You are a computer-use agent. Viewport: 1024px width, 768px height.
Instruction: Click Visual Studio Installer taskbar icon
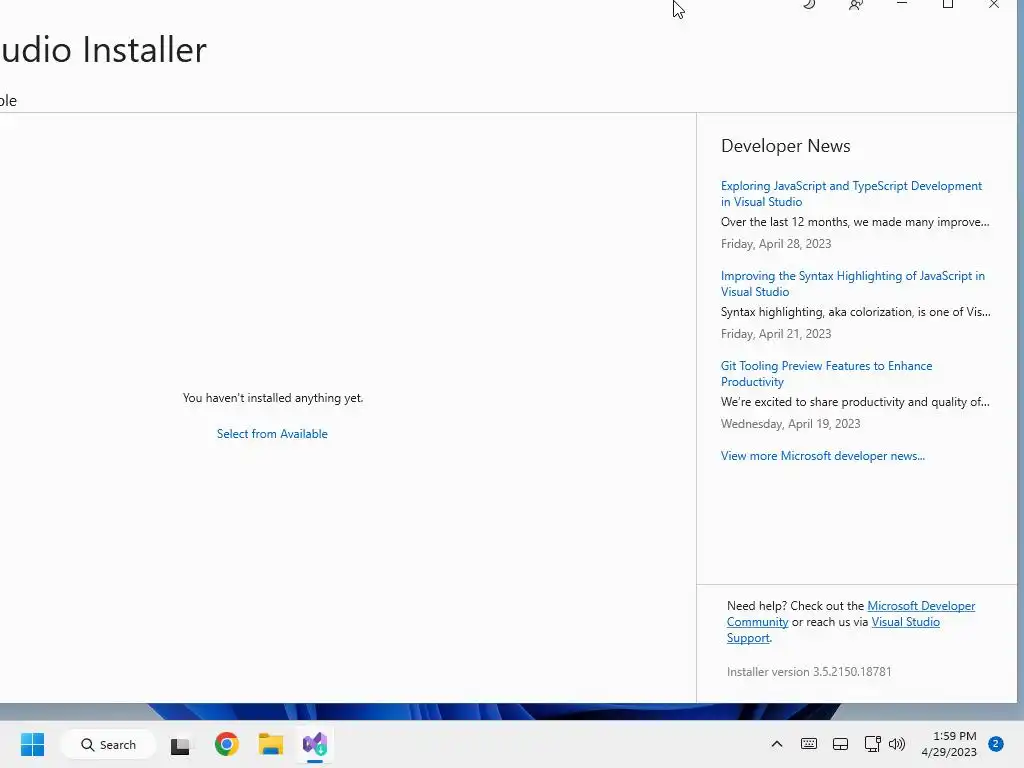(x=315, y=744)
